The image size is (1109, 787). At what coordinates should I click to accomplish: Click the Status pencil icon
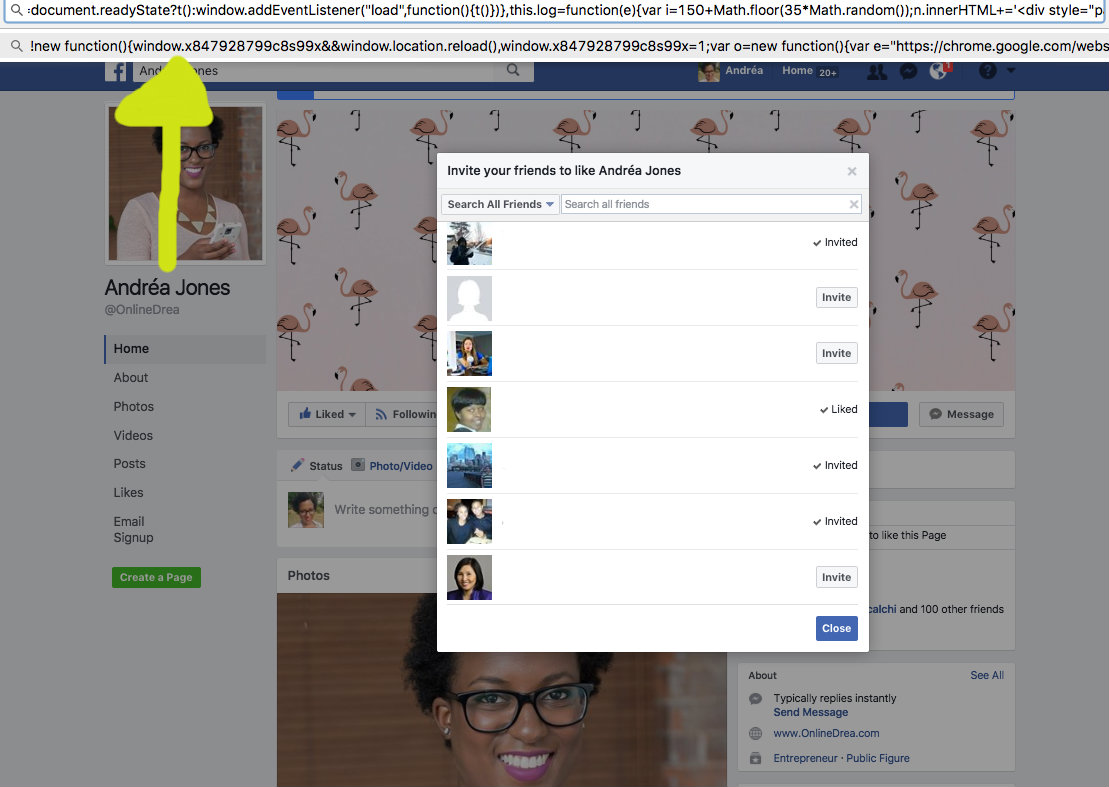[297, 465]
